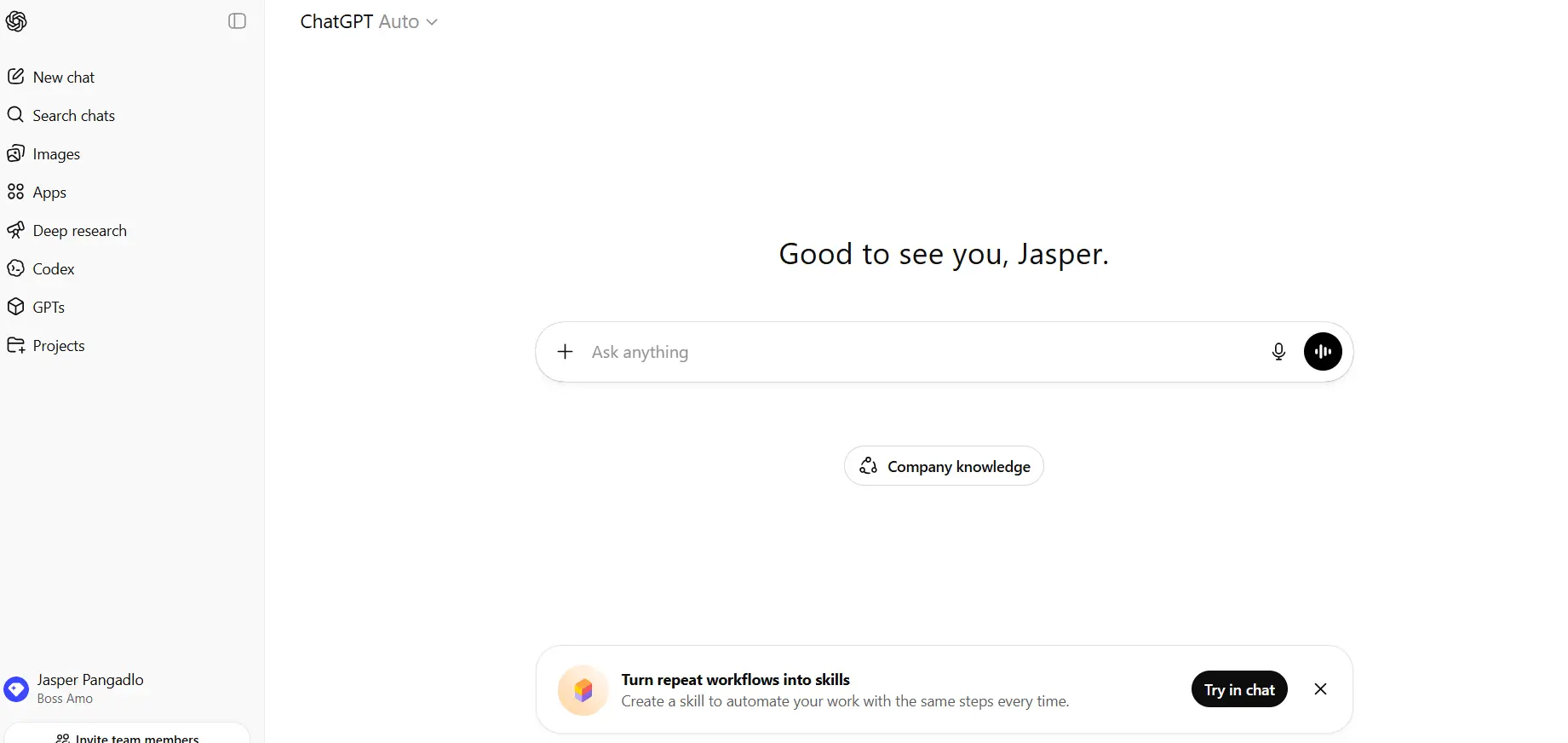Click Invite team members button
The image size is (1568, 743).
tap(127, 736)
